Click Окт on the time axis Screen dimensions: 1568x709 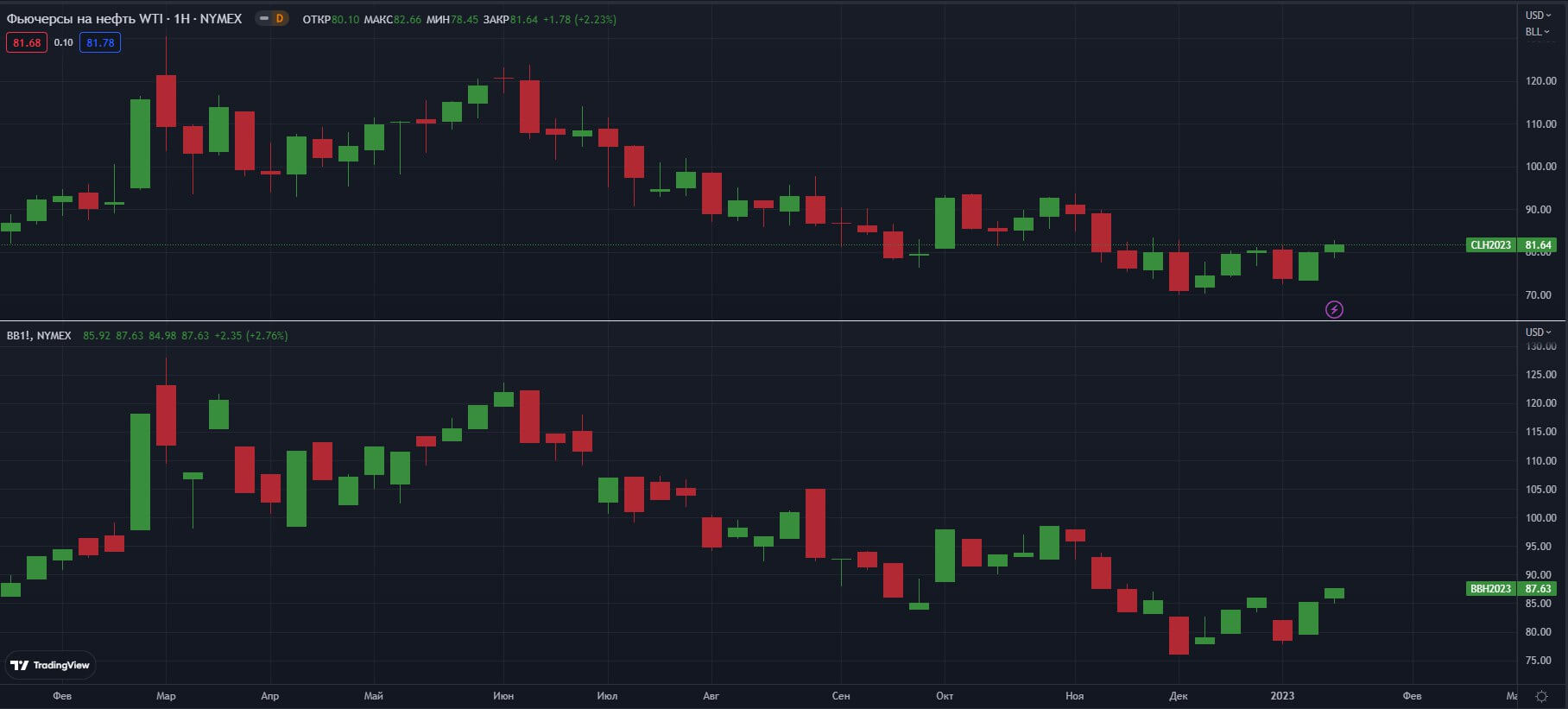945,696
